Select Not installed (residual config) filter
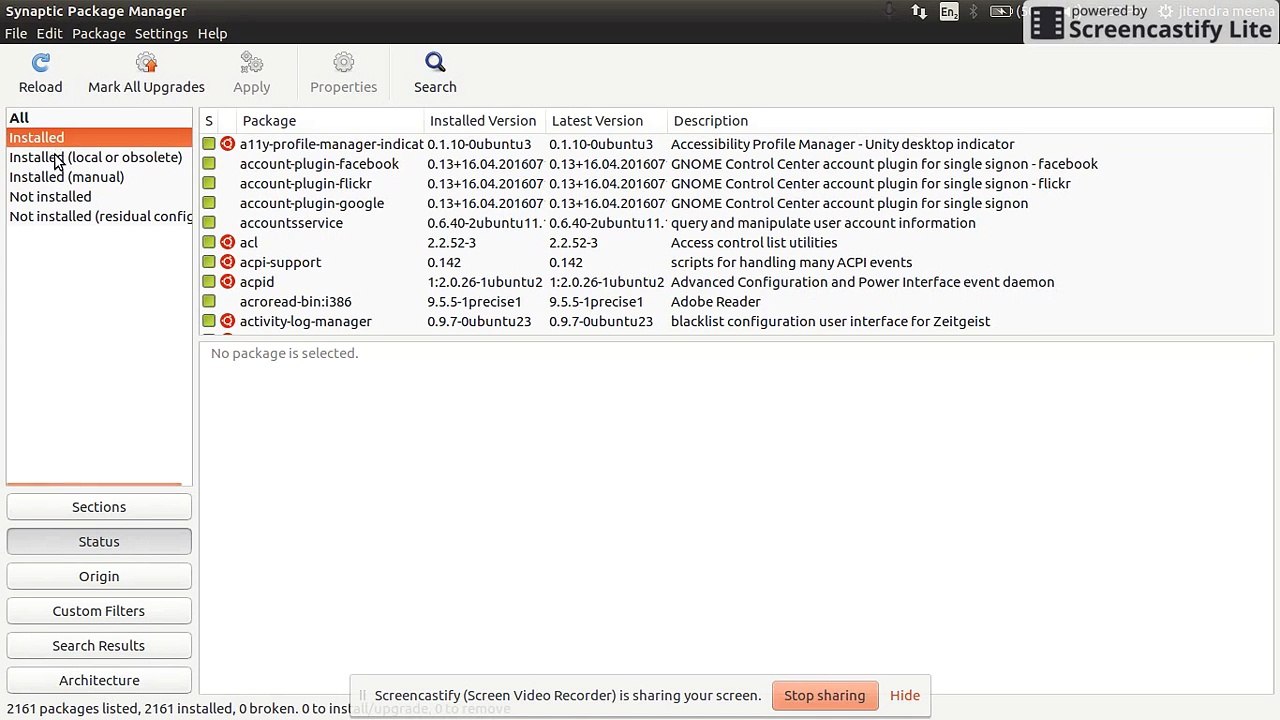The height and width of the screenshot is (720, 1280). tap(99, 216)
